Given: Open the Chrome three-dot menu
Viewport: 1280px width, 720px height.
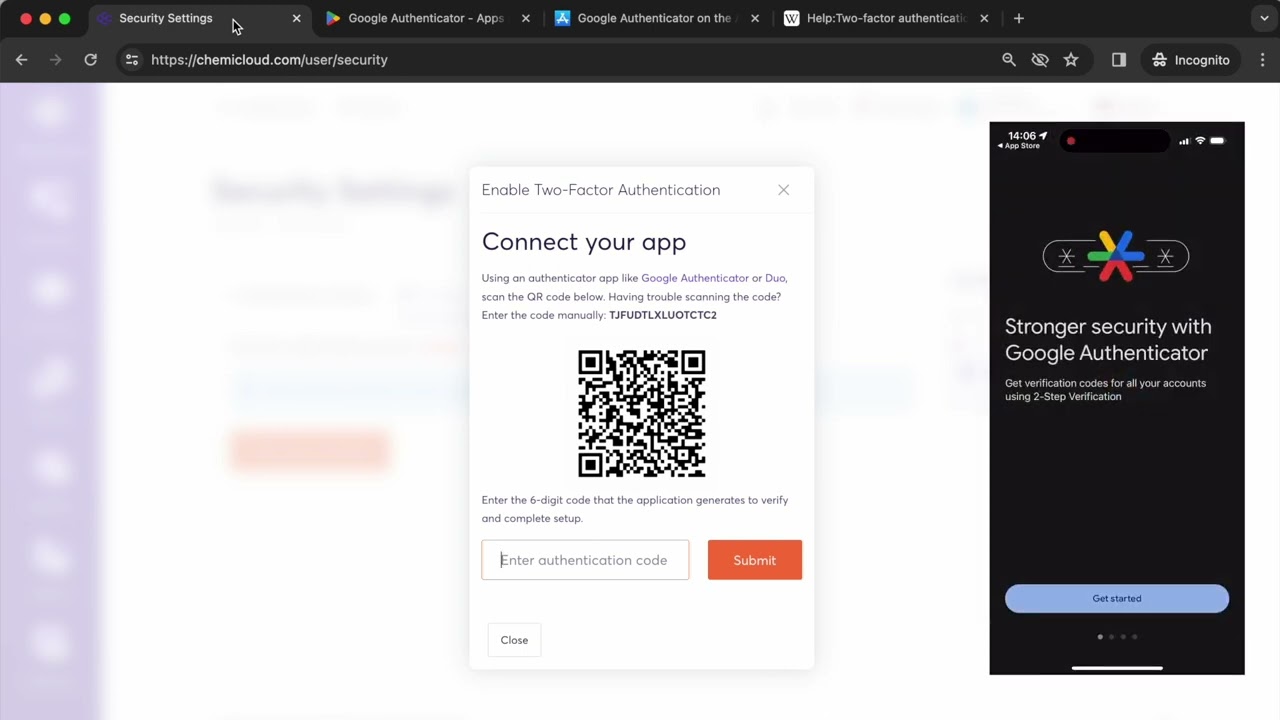Looking at the screenshot, I should [1263, 60].
